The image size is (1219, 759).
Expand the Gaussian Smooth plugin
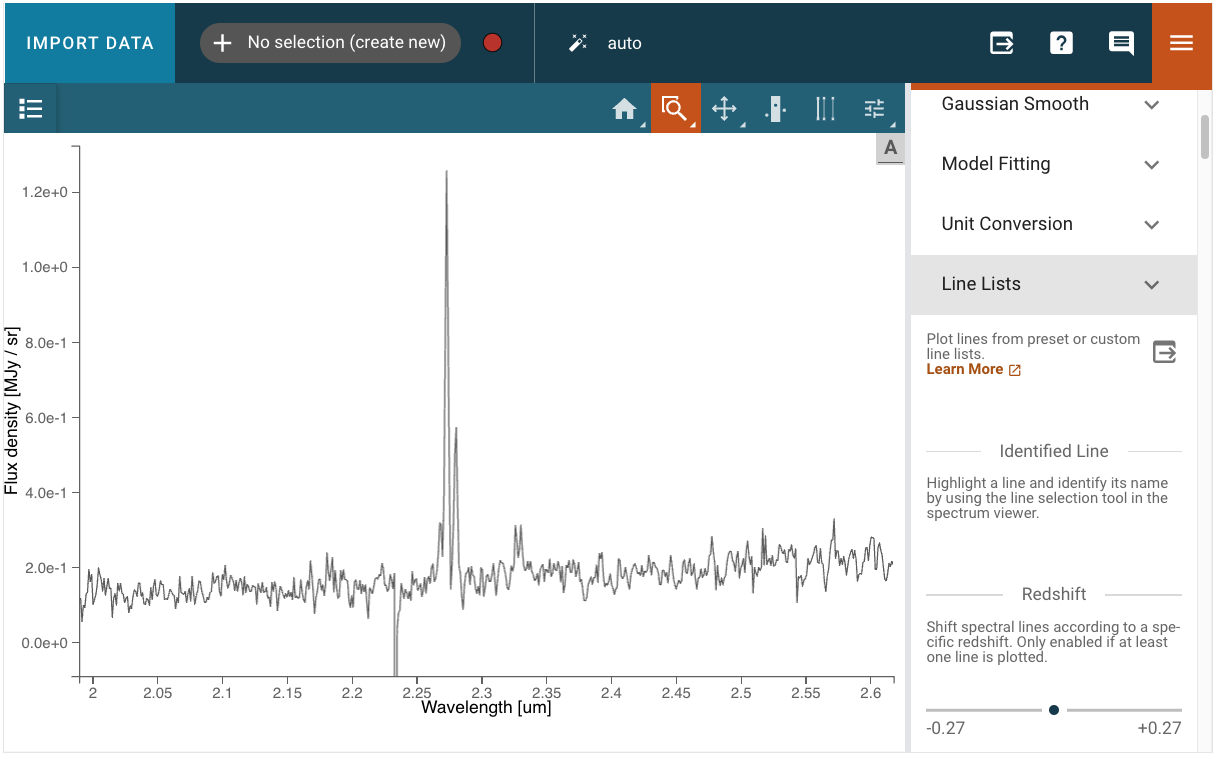[1053, 104]
